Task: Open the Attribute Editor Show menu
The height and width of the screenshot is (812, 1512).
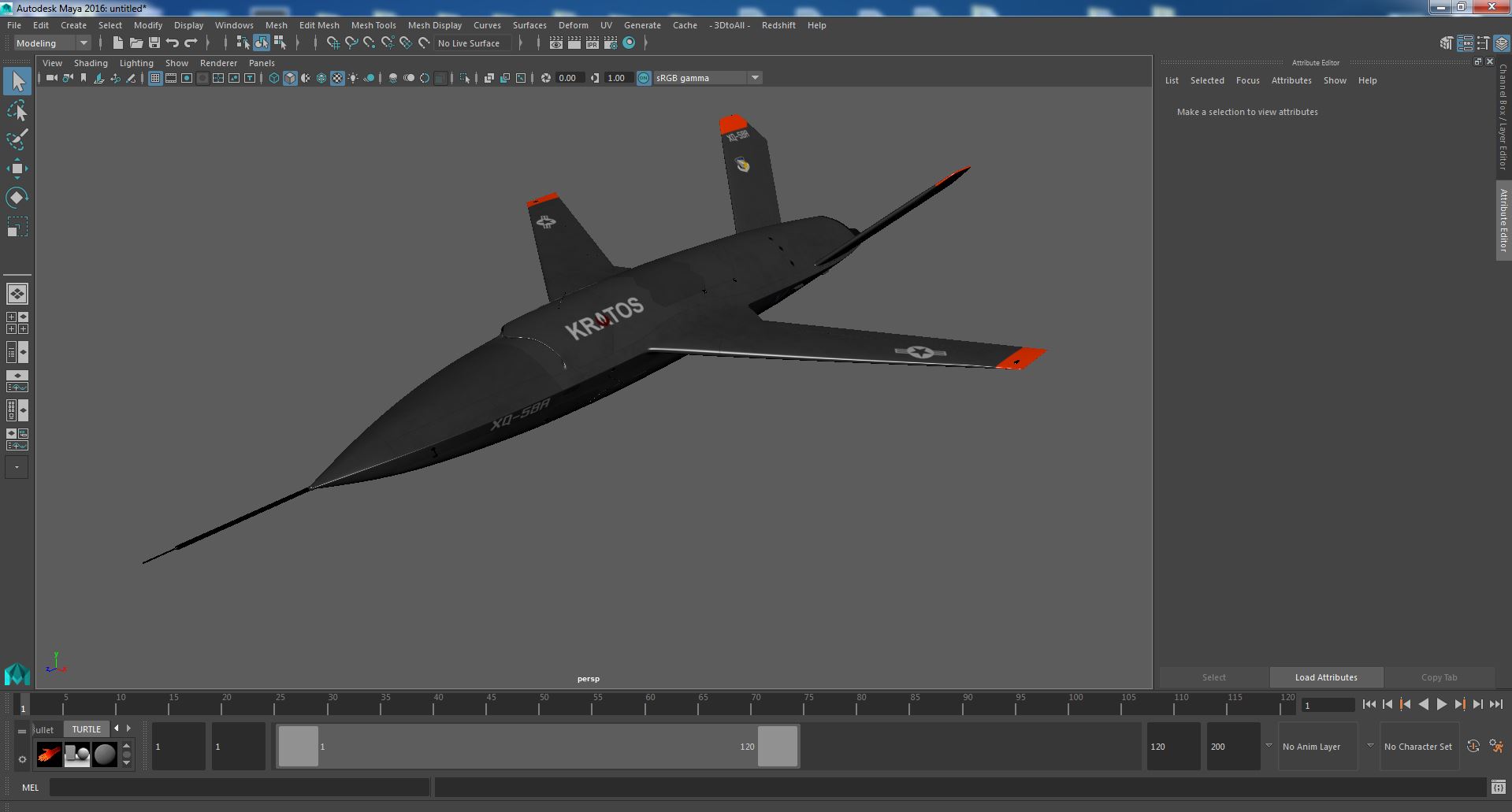Action: click(1335, 80)
